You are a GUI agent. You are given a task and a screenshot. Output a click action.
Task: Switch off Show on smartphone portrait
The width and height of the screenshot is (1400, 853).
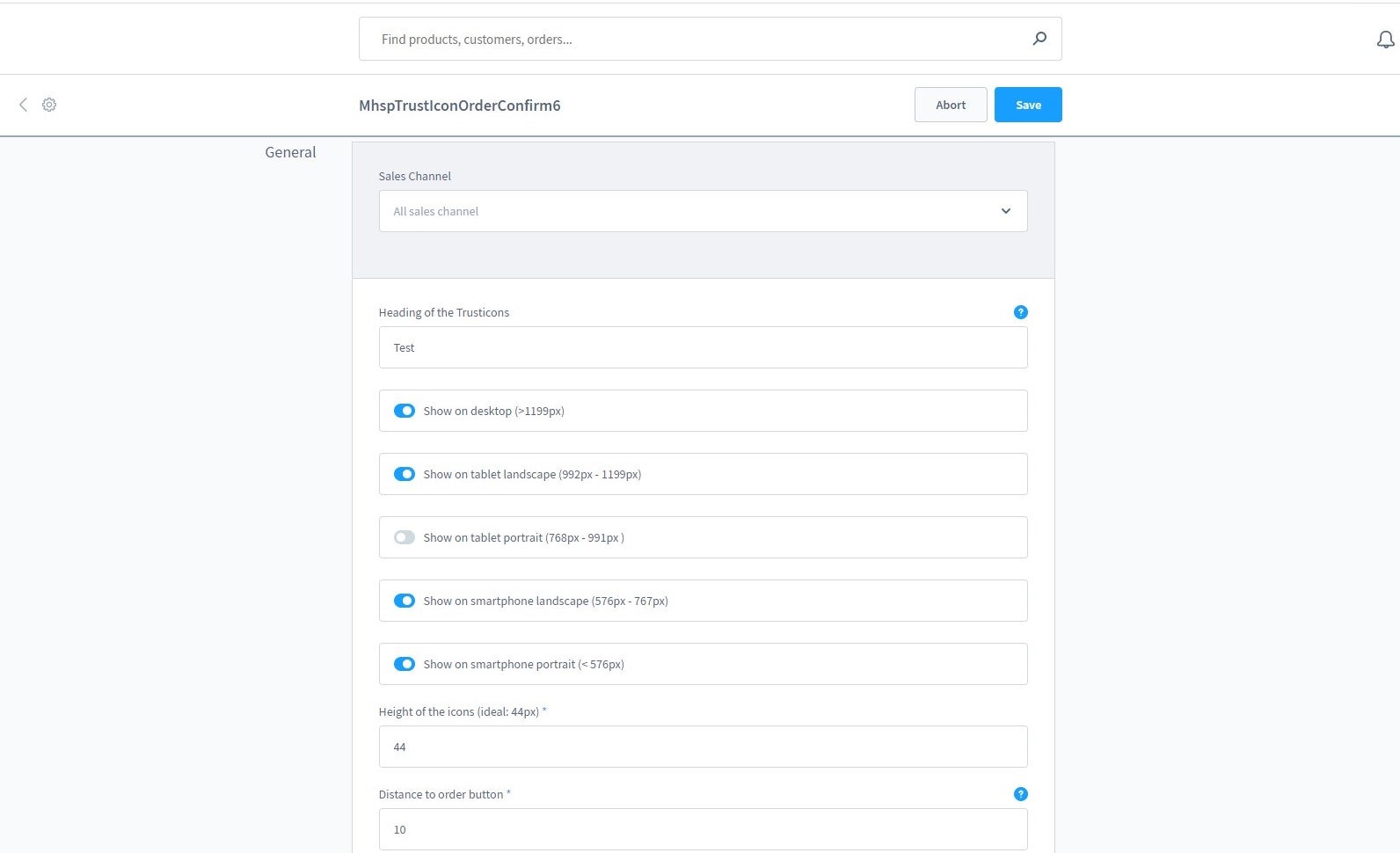(405, 664)
